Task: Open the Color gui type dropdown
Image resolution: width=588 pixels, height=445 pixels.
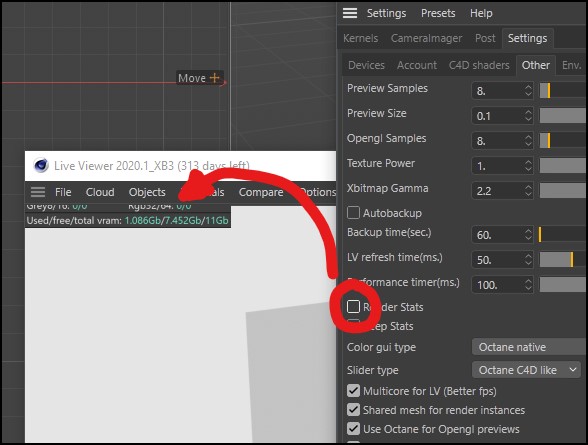Action: [529, 347]
